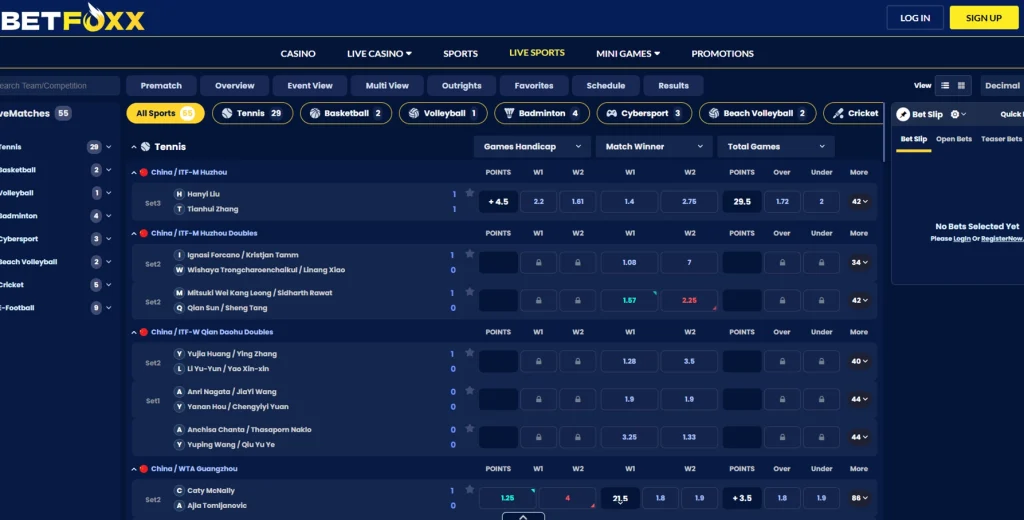Screen dimensions: 1024x520
Task: Favorite Anri Nagata / JiaYi Wang match star
Action: pos(470,390)
